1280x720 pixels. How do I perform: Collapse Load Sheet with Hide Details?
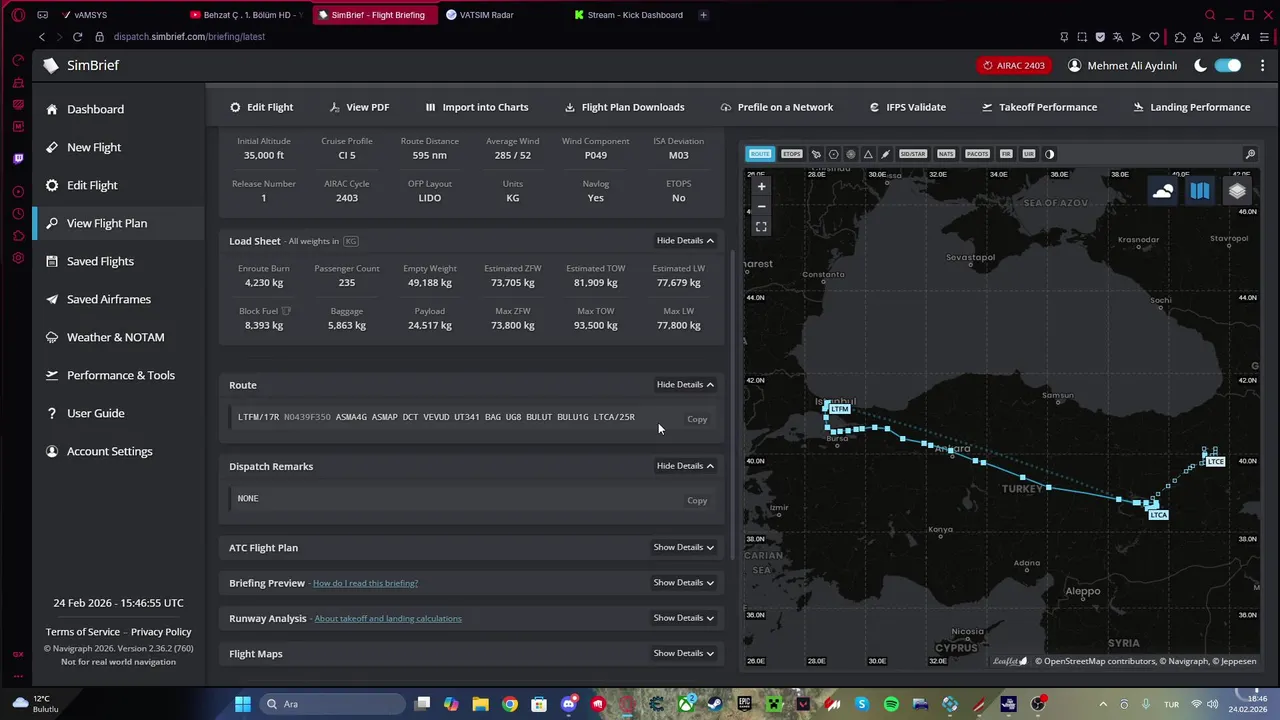pos(685,241)
